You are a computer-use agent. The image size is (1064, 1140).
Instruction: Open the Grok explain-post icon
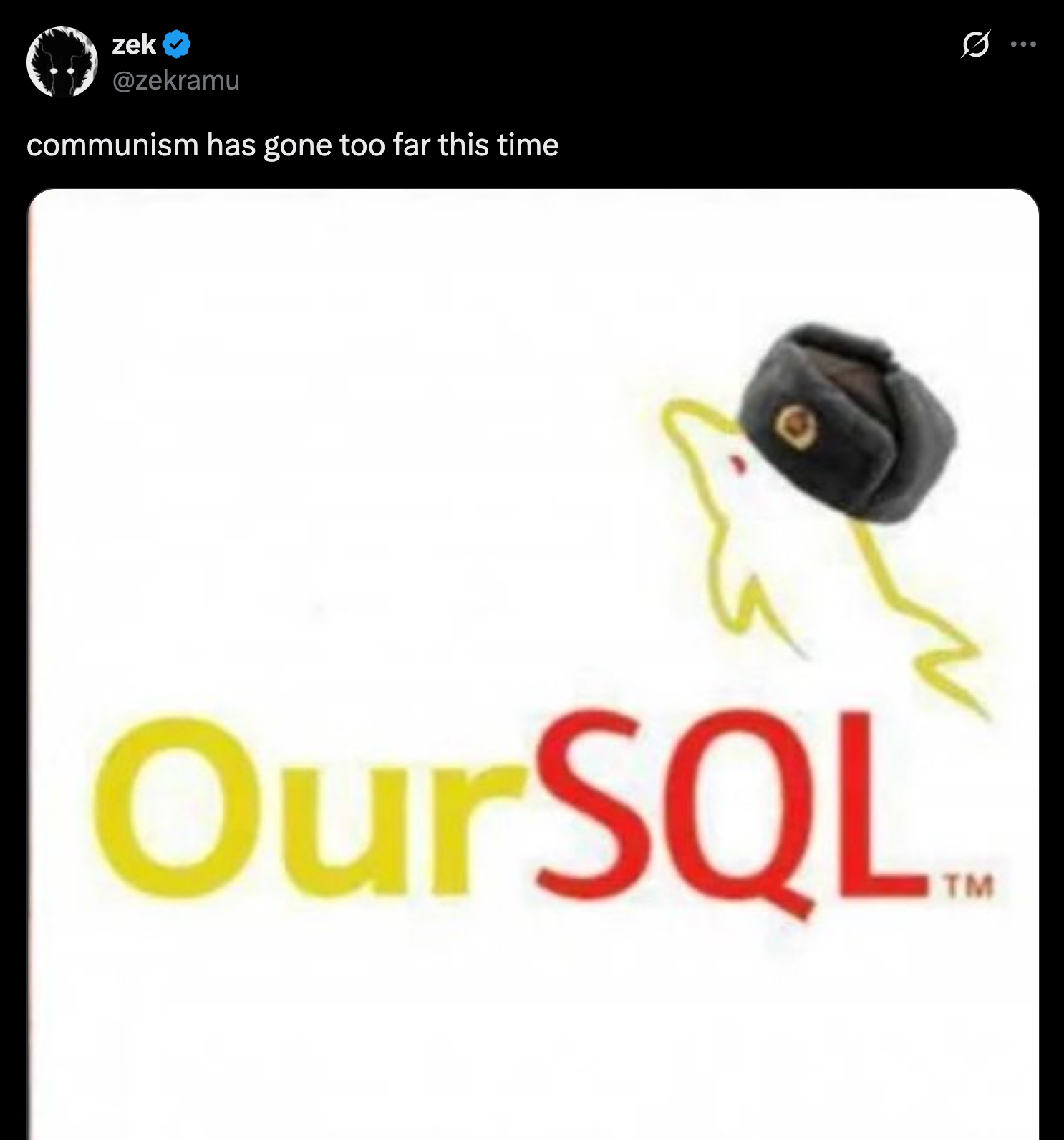975,44
